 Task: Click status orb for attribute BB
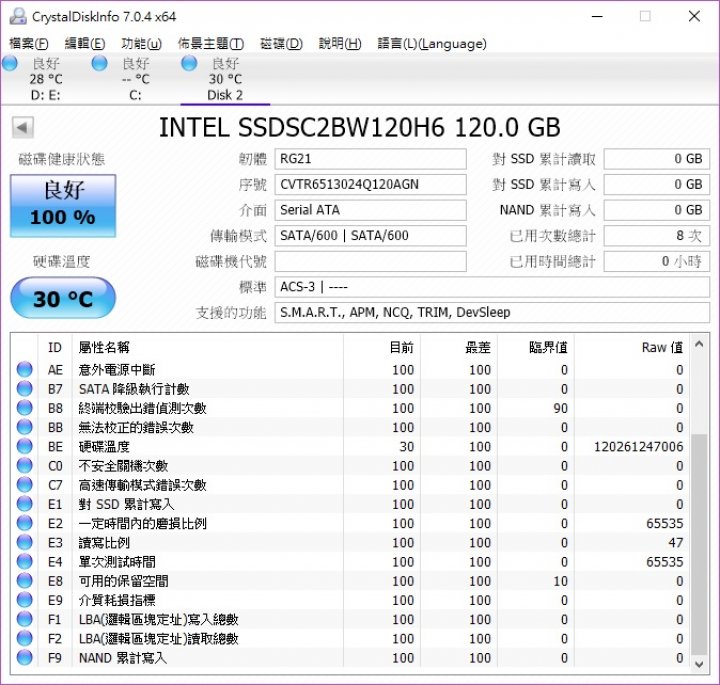(24, 427)
